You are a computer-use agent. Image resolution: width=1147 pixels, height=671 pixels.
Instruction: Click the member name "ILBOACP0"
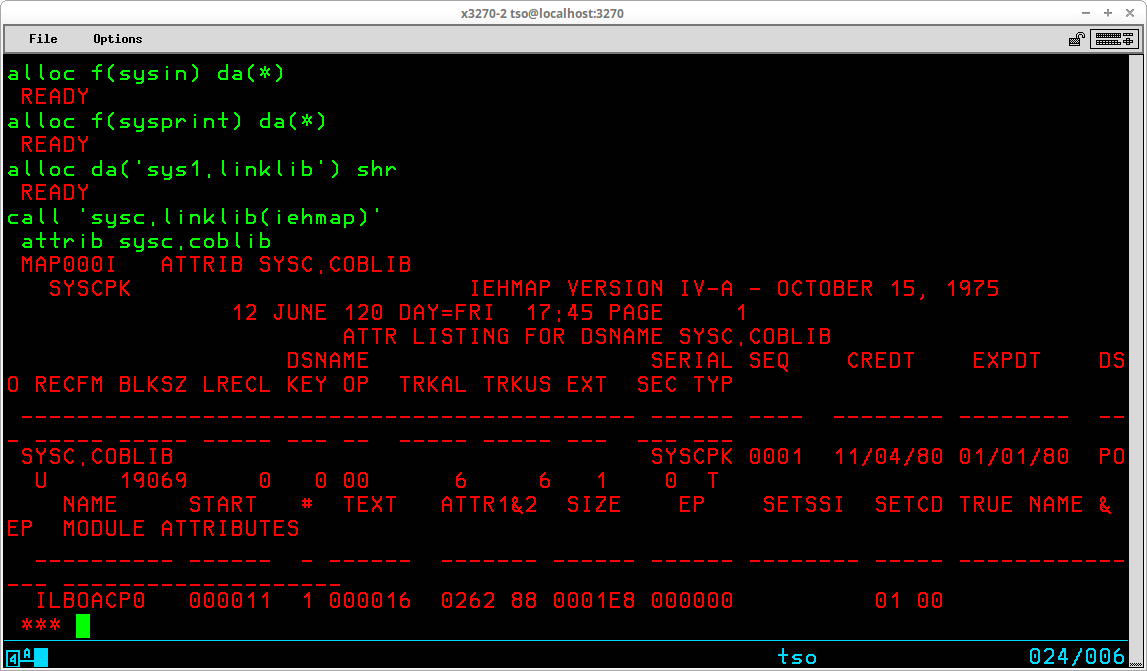click(91, 601)
